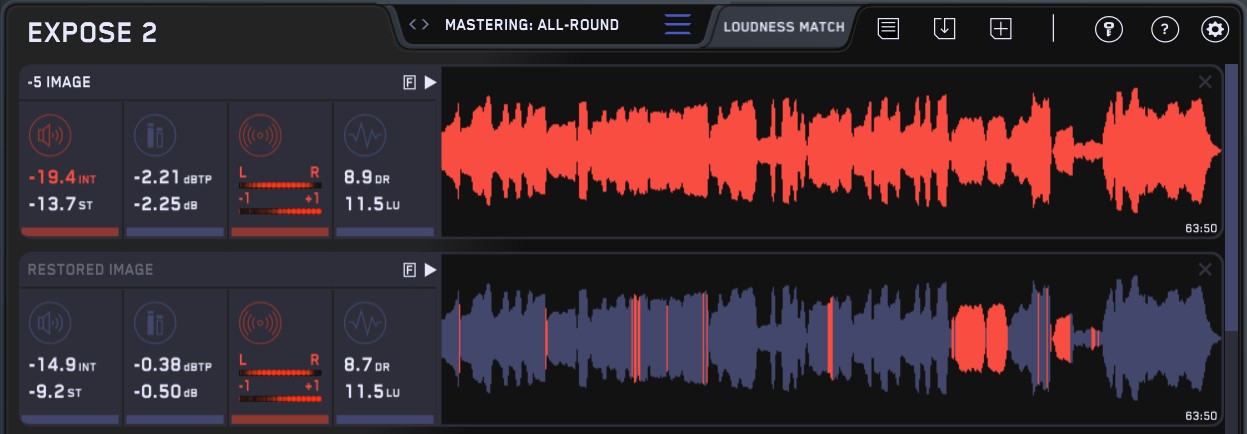The image size is (1247, 434).
Task: Open the preset list hamburger menu
Action: click(678, 25)
